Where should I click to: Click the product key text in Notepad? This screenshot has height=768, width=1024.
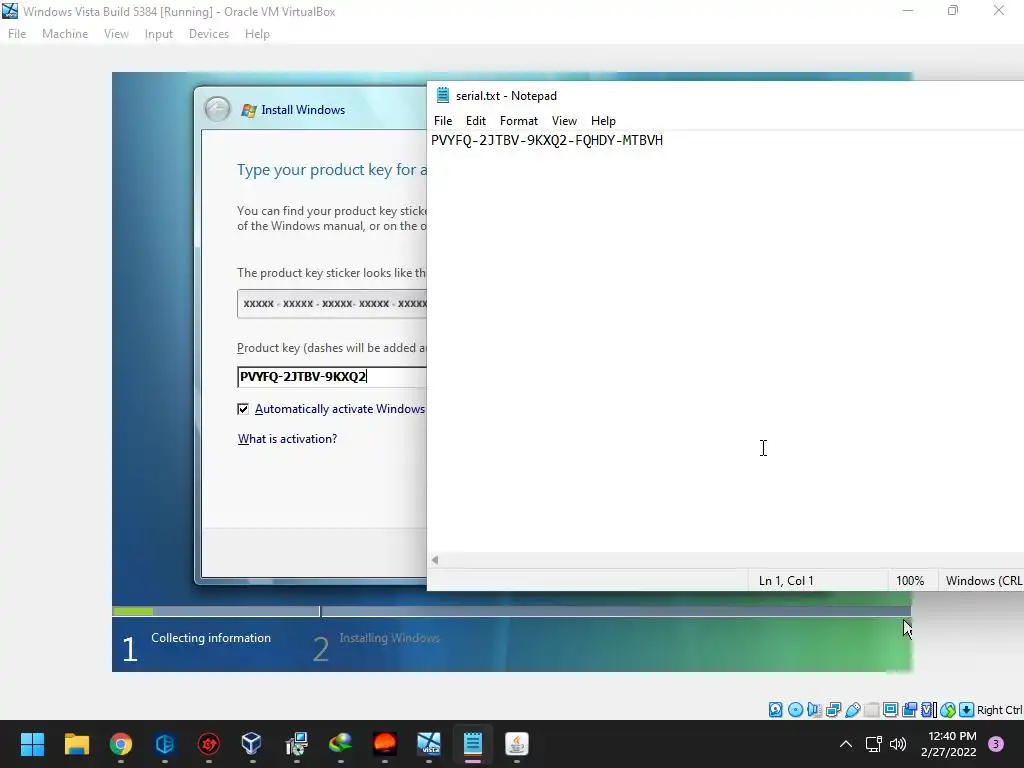547,140
